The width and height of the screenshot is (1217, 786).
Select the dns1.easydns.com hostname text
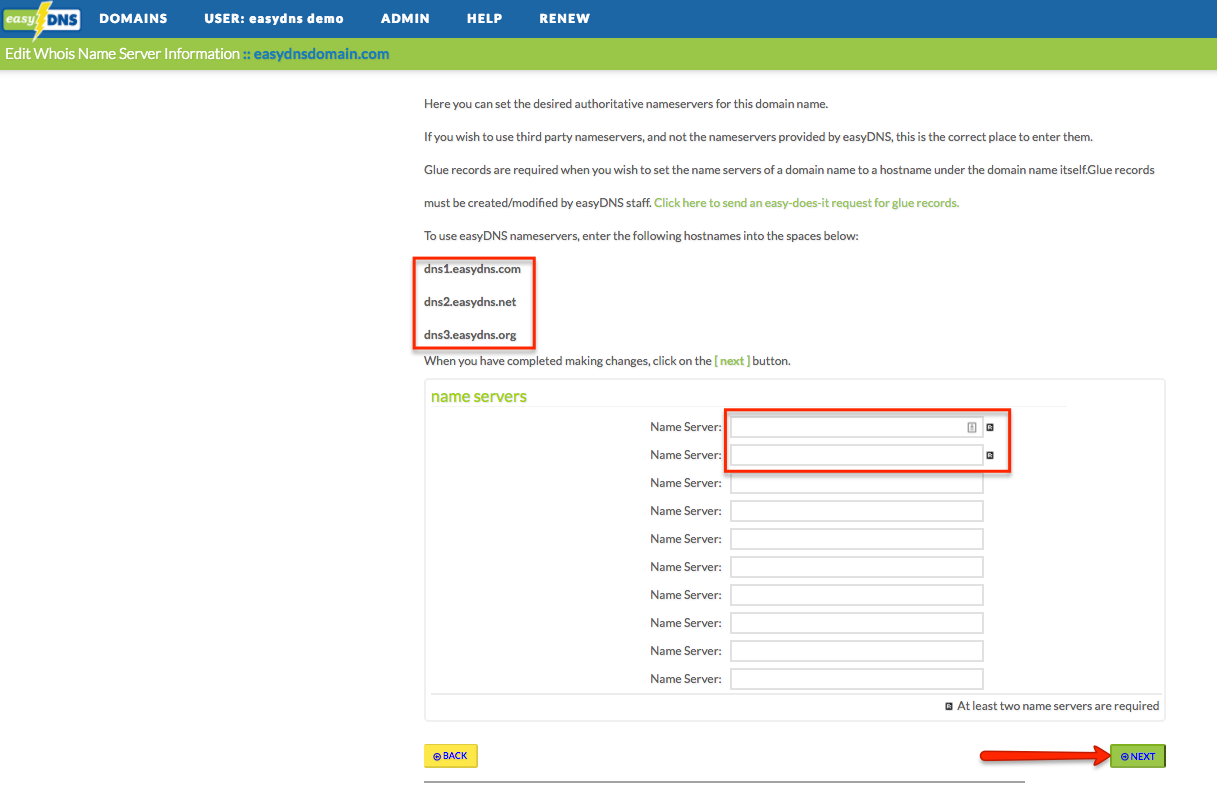[472, 269]
